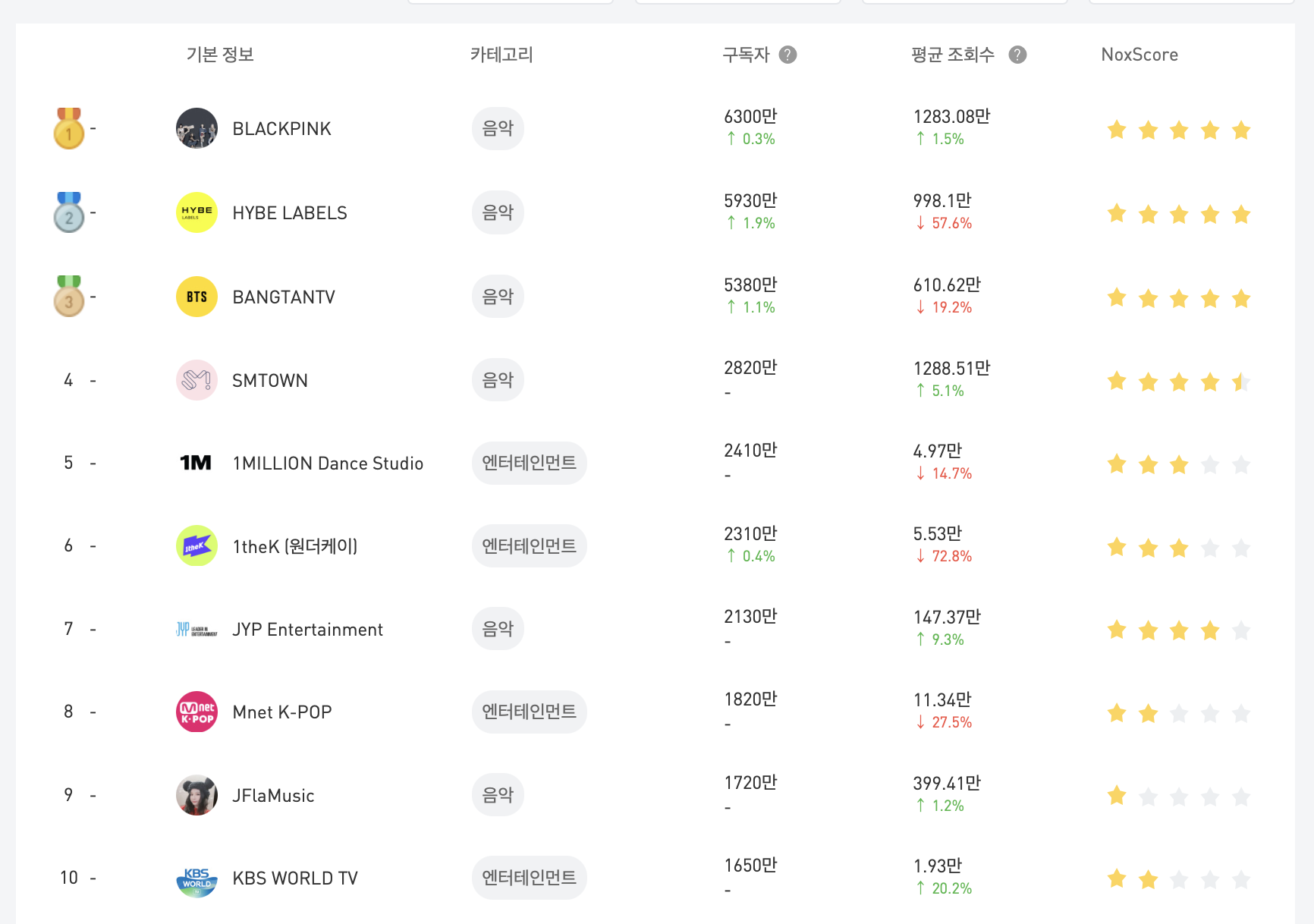Click BLACKPINK subscriber count 6300만
1314x924 pixels.
750,116
